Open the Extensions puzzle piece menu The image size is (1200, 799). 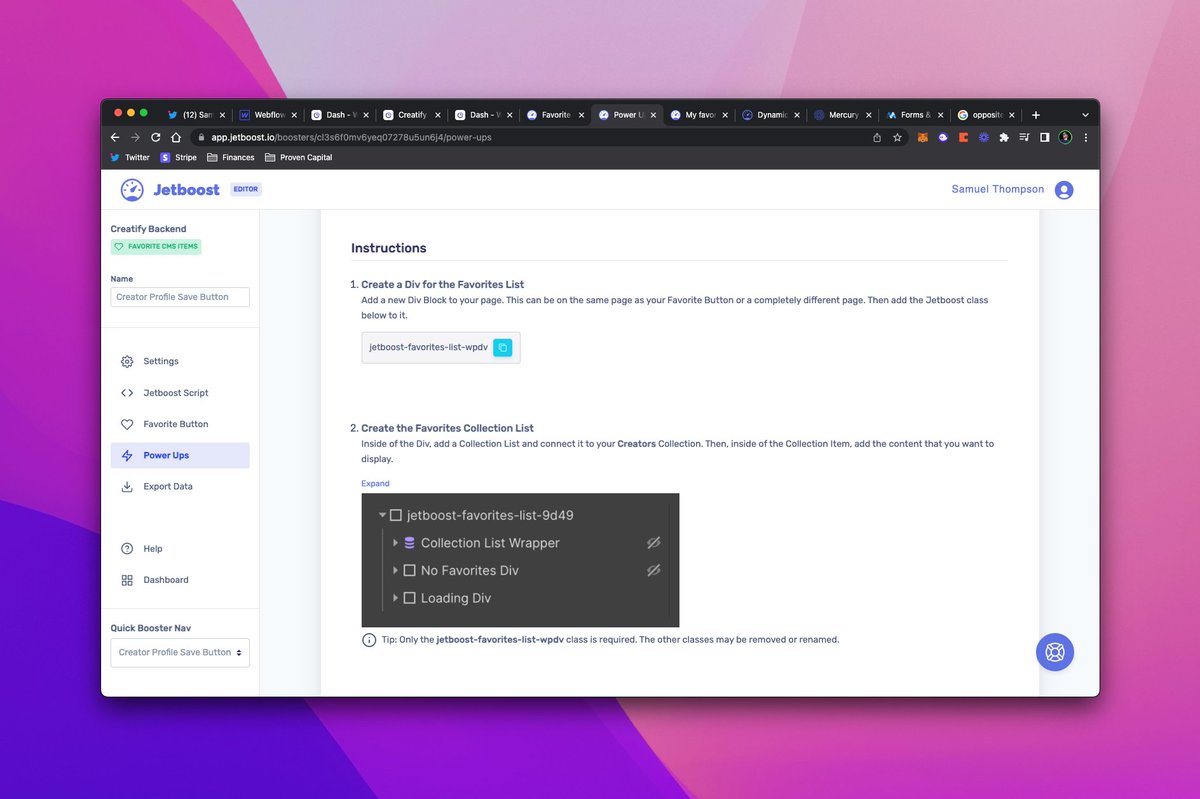pos(1004,137)
